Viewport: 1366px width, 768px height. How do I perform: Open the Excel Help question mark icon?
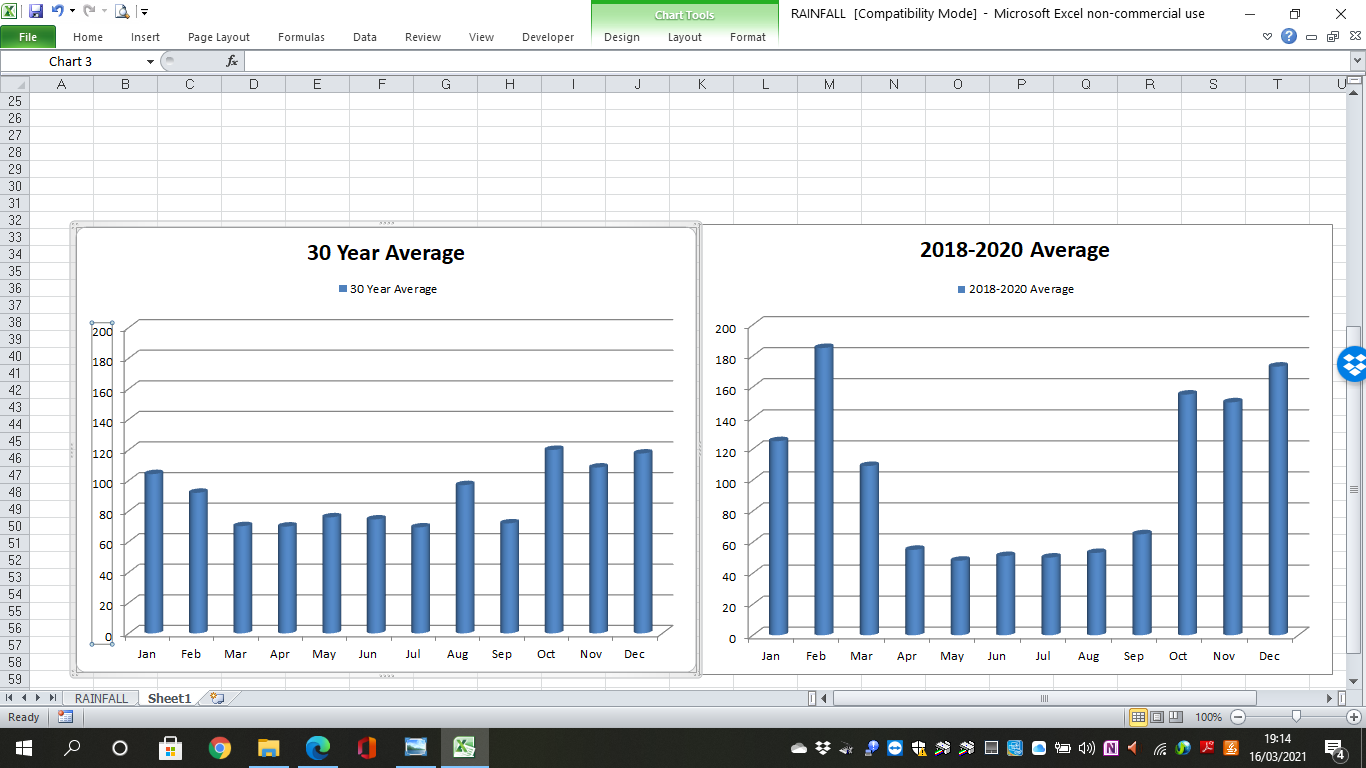coord(1289,37)
